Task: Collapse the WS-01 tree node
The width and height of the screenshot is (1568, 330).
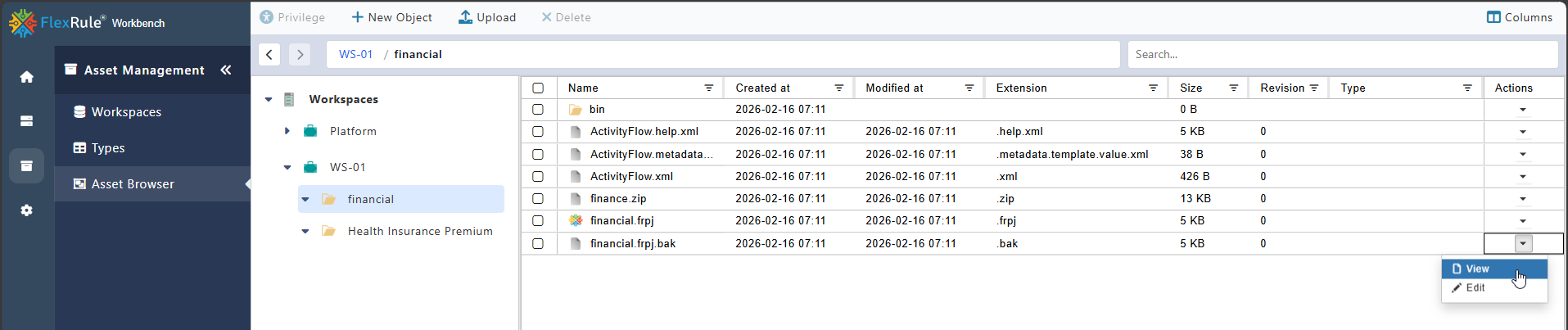Action: tap(287, 167)
